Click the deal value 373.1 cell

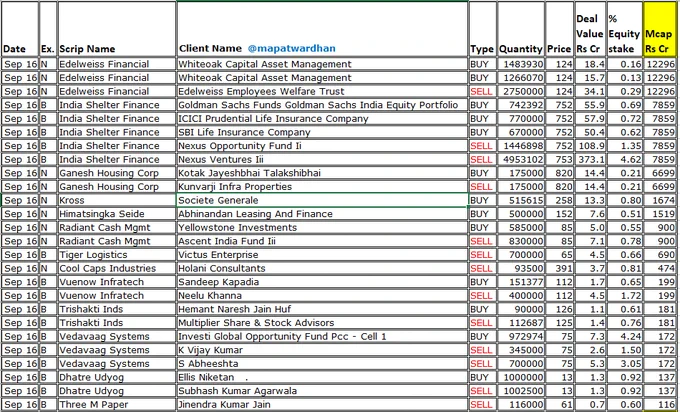coord(590,160)
